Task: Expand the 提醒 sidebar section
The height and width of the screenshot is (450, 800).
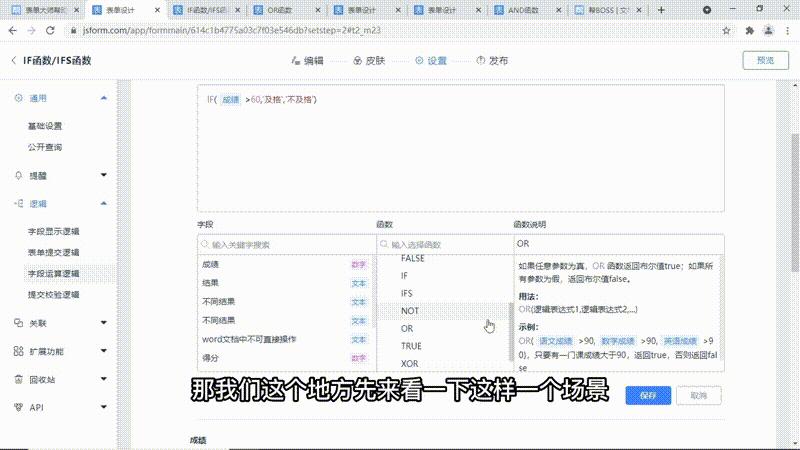Action: pyautogui.click(x=104, y=175)
